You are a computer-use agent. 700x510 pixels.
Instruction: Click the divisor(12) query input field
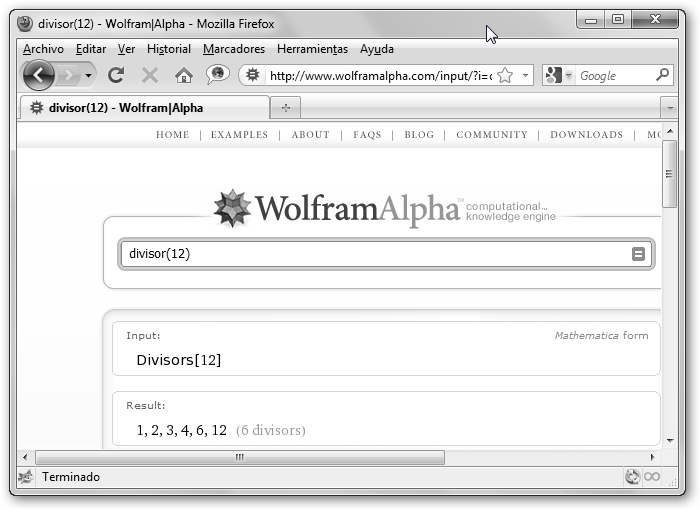[x=375, y=254]
